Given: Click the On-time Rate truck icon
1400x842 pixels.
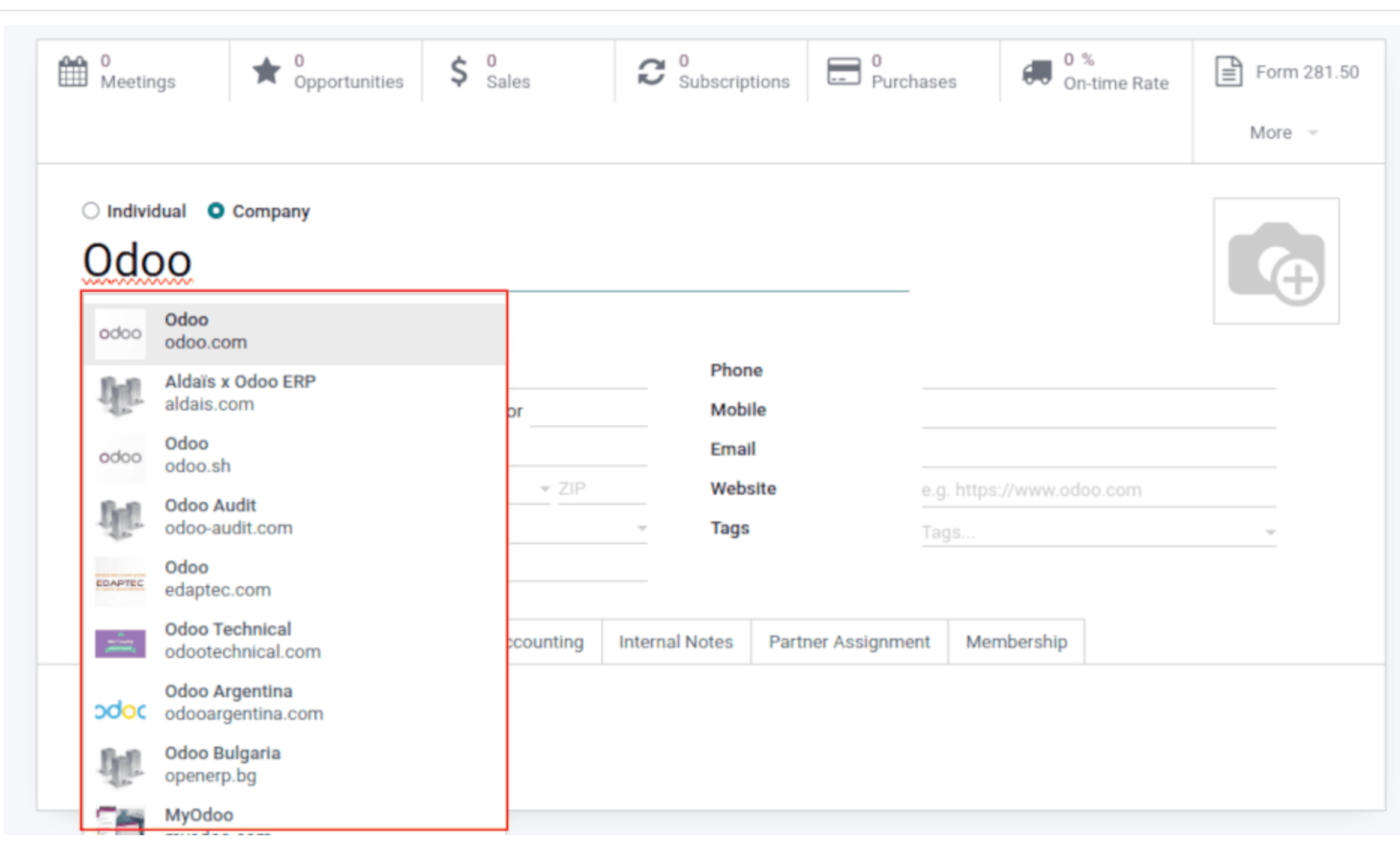Looking at the screenshot, I should 1037,73.
